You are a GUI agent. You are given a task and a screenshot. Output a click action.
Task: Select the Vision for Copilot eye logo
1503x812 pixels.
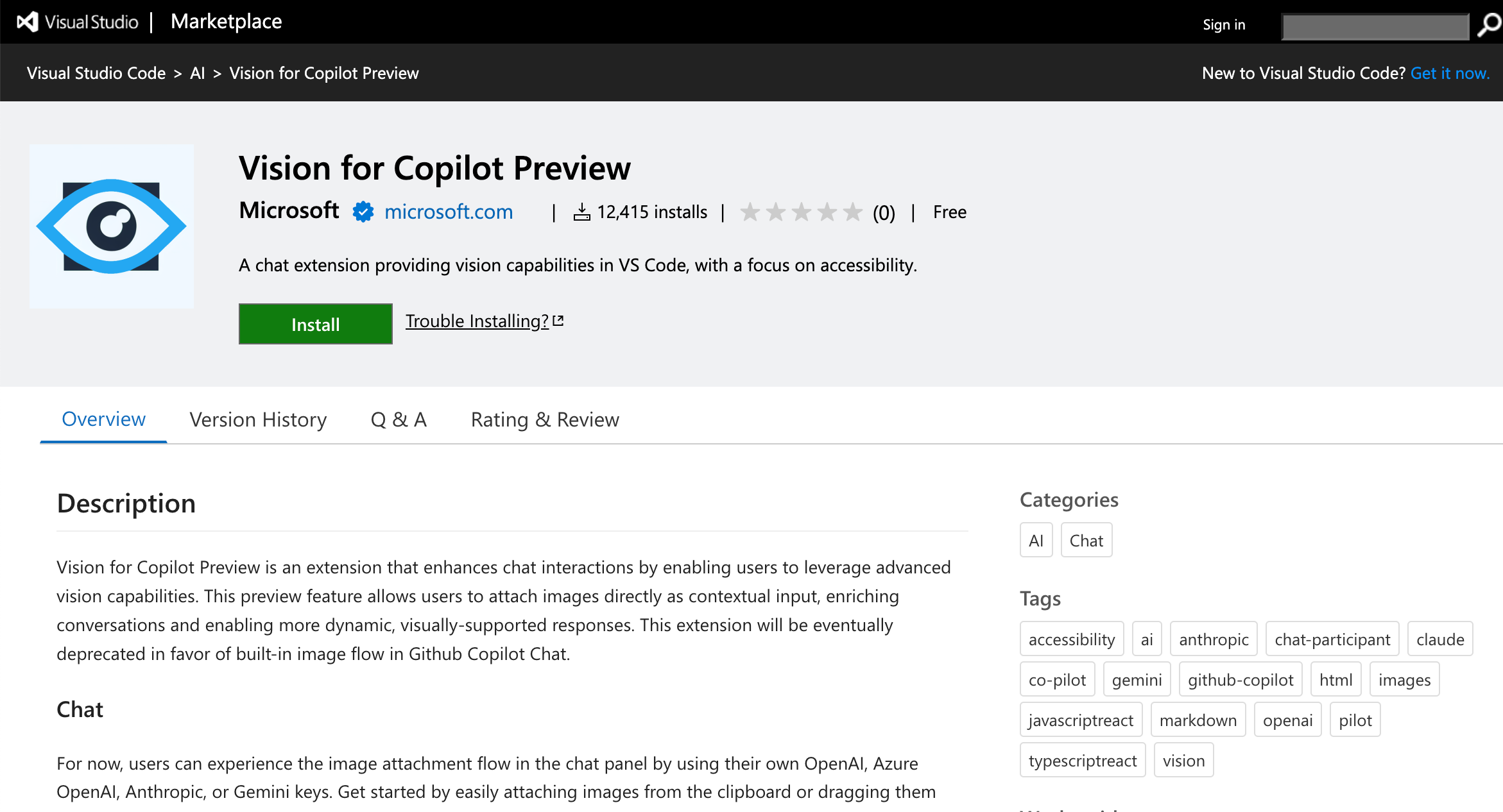coord(111,226)
